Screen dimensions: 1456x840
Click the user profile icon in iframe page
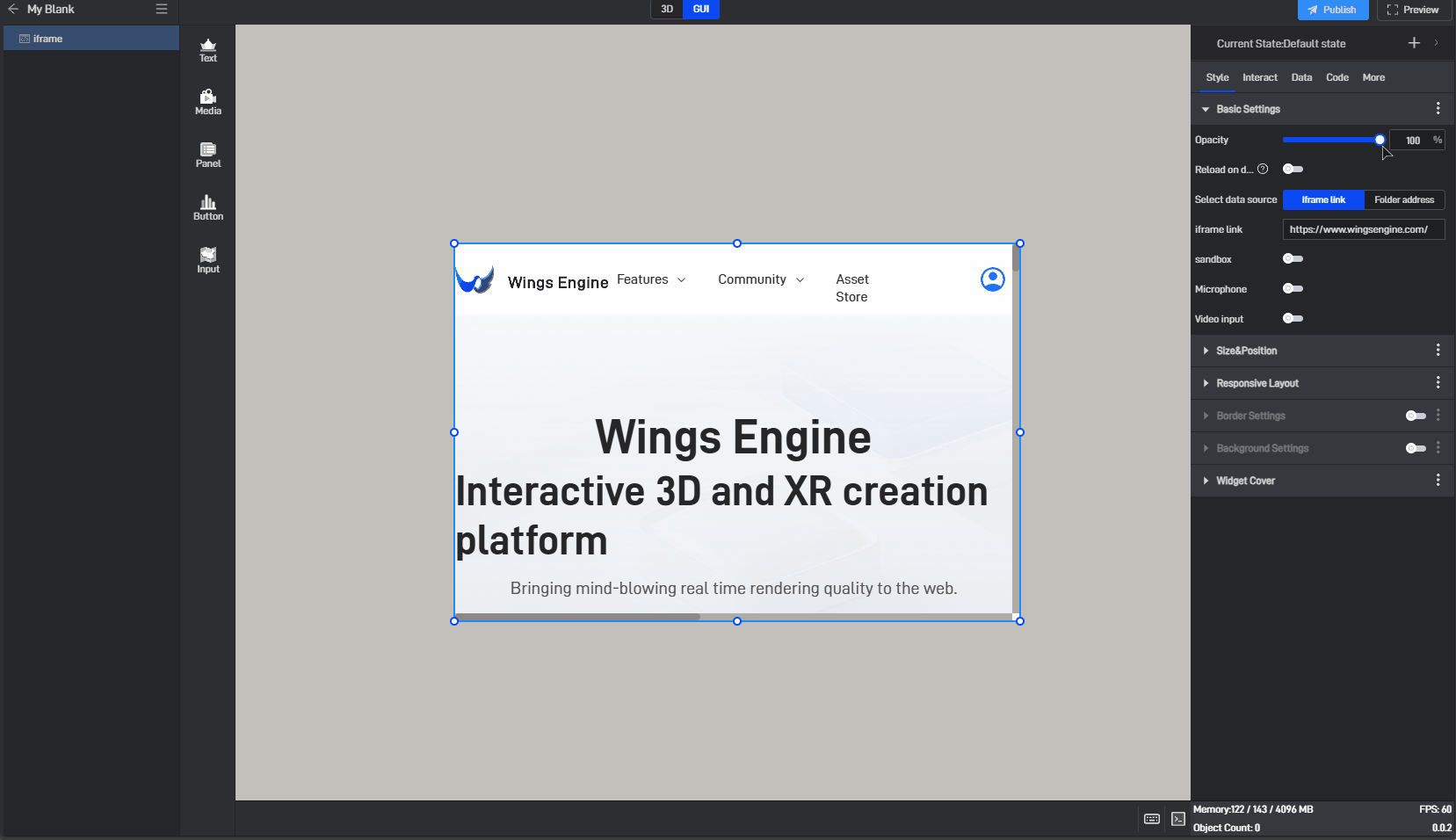(x=993, y=279)
